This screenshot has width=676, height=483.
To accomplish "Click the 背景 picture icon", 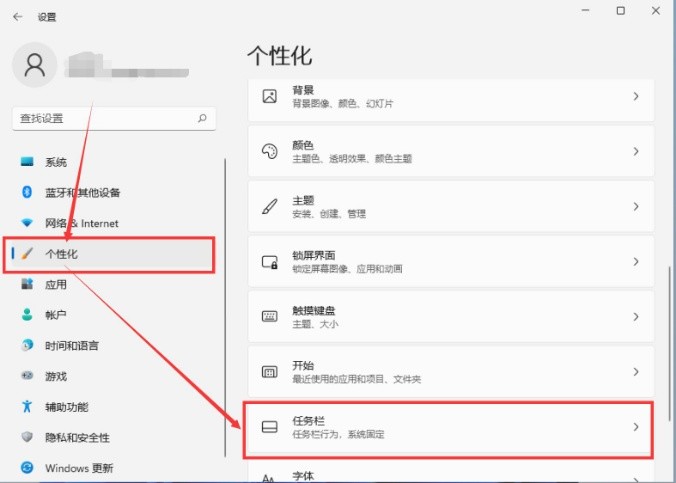I will 270,96.
